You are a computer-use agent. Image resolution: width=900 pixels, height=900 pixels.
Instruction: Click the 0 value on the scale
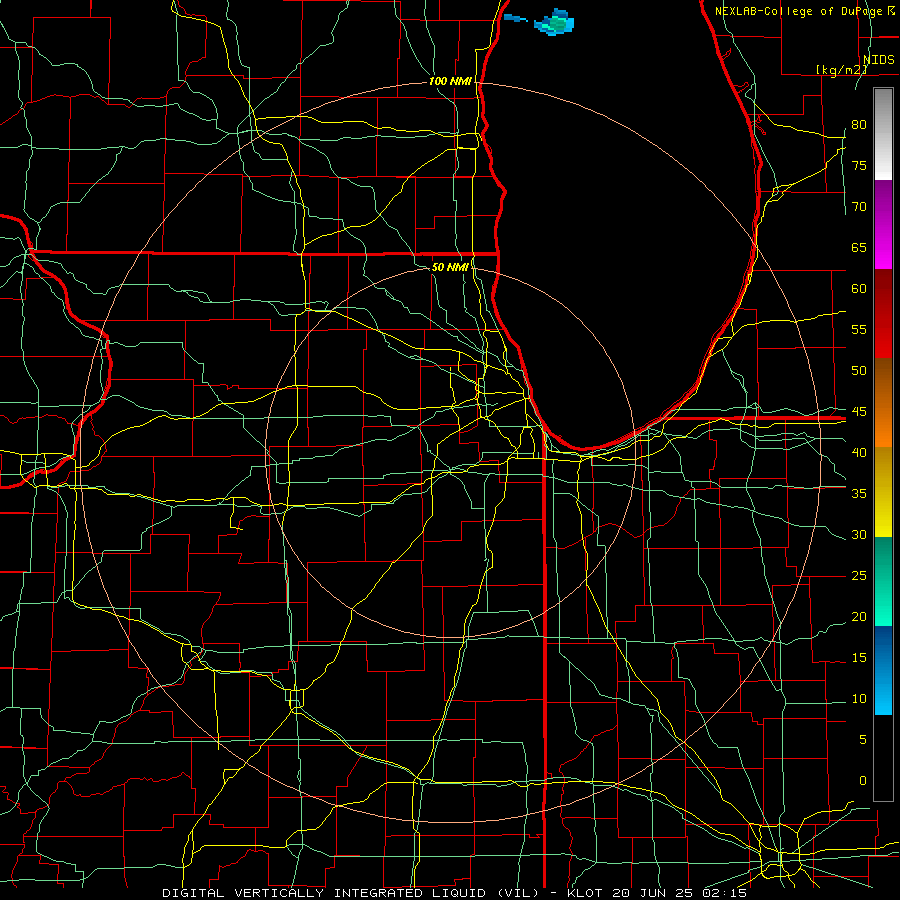click(863, 781)
